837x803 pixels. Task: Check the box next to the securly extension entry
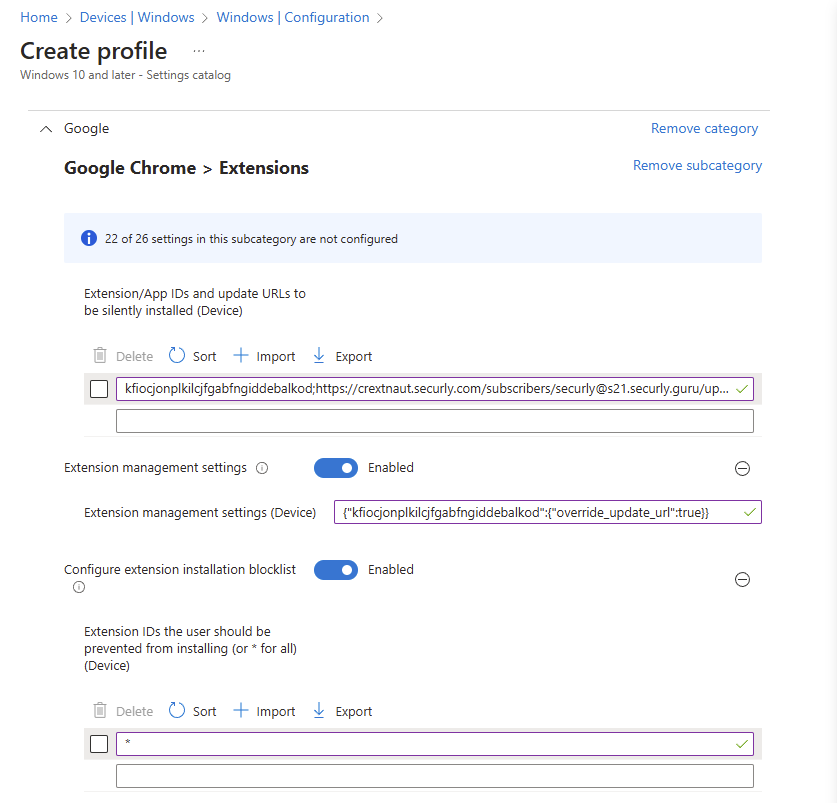pyautogui.click(x=99, y=389)
